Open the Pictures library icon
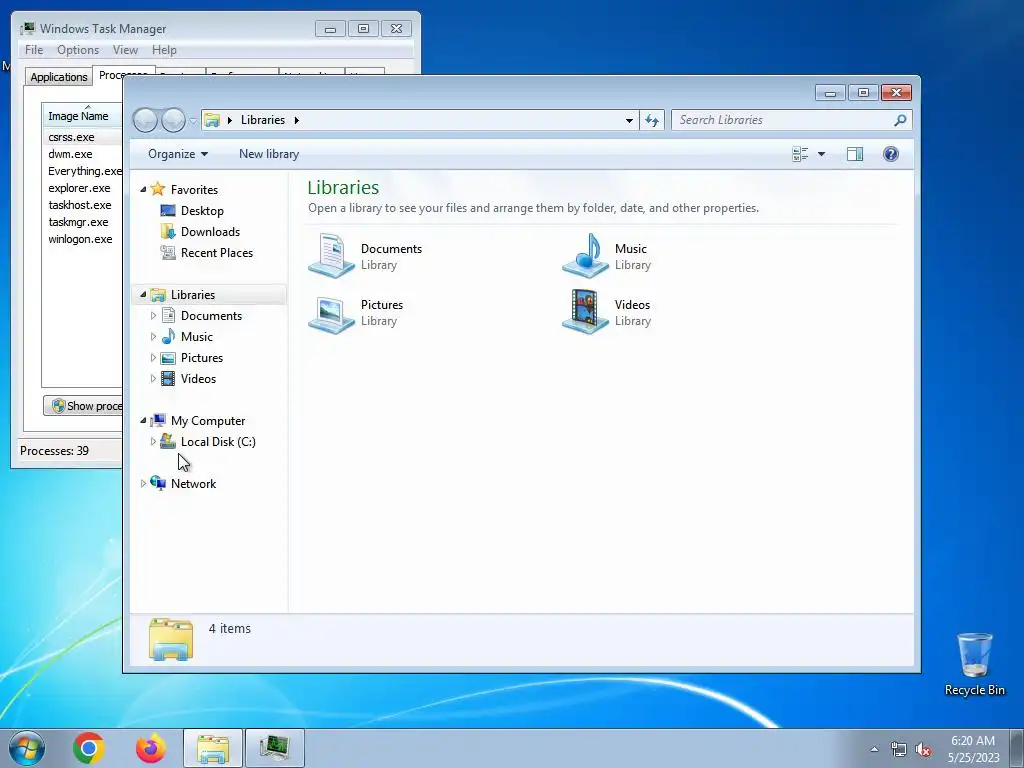 tap(332, 313)
